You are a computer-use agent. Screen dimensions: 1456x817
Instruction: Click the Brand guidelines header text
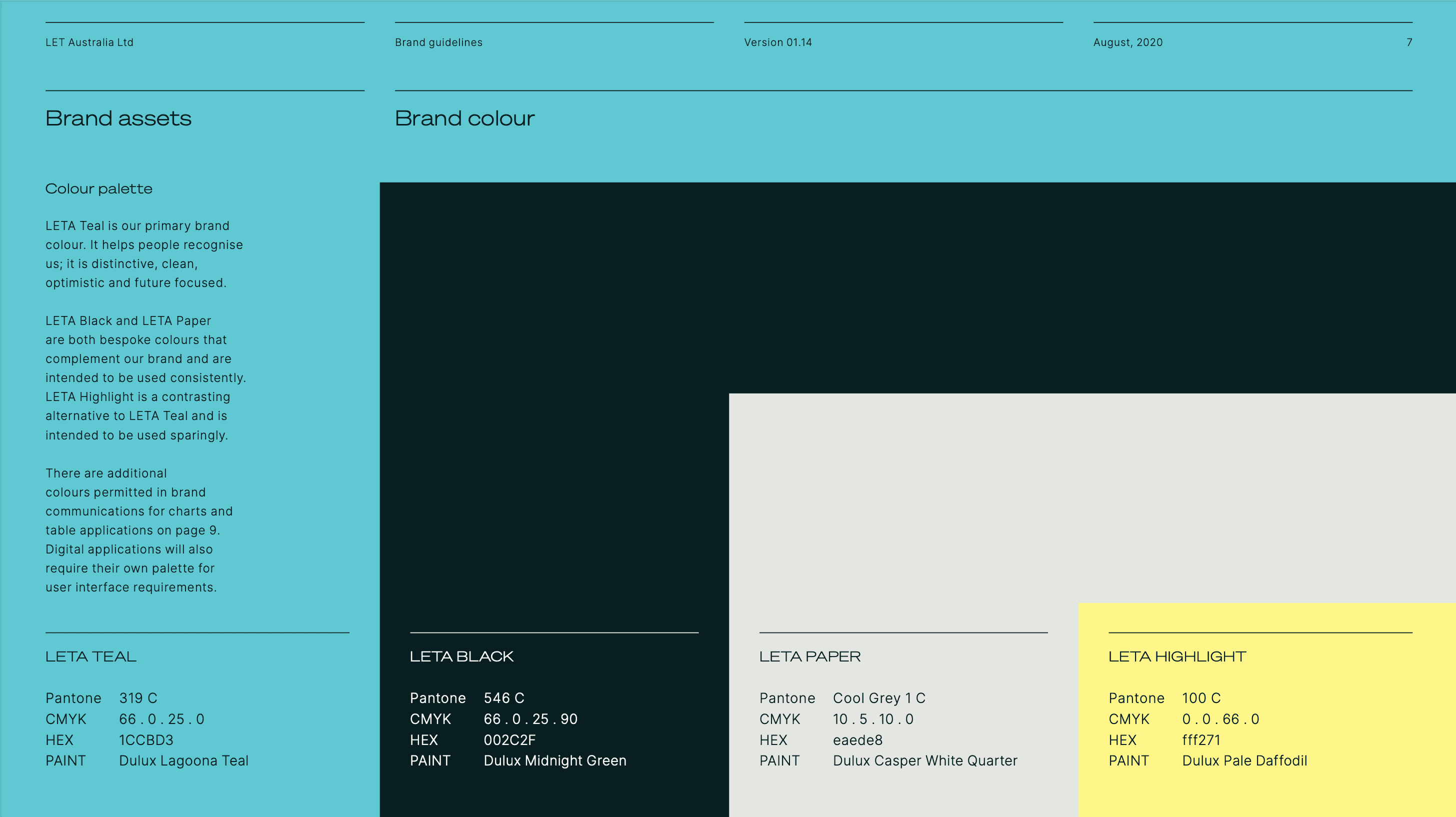coord(438,42)
